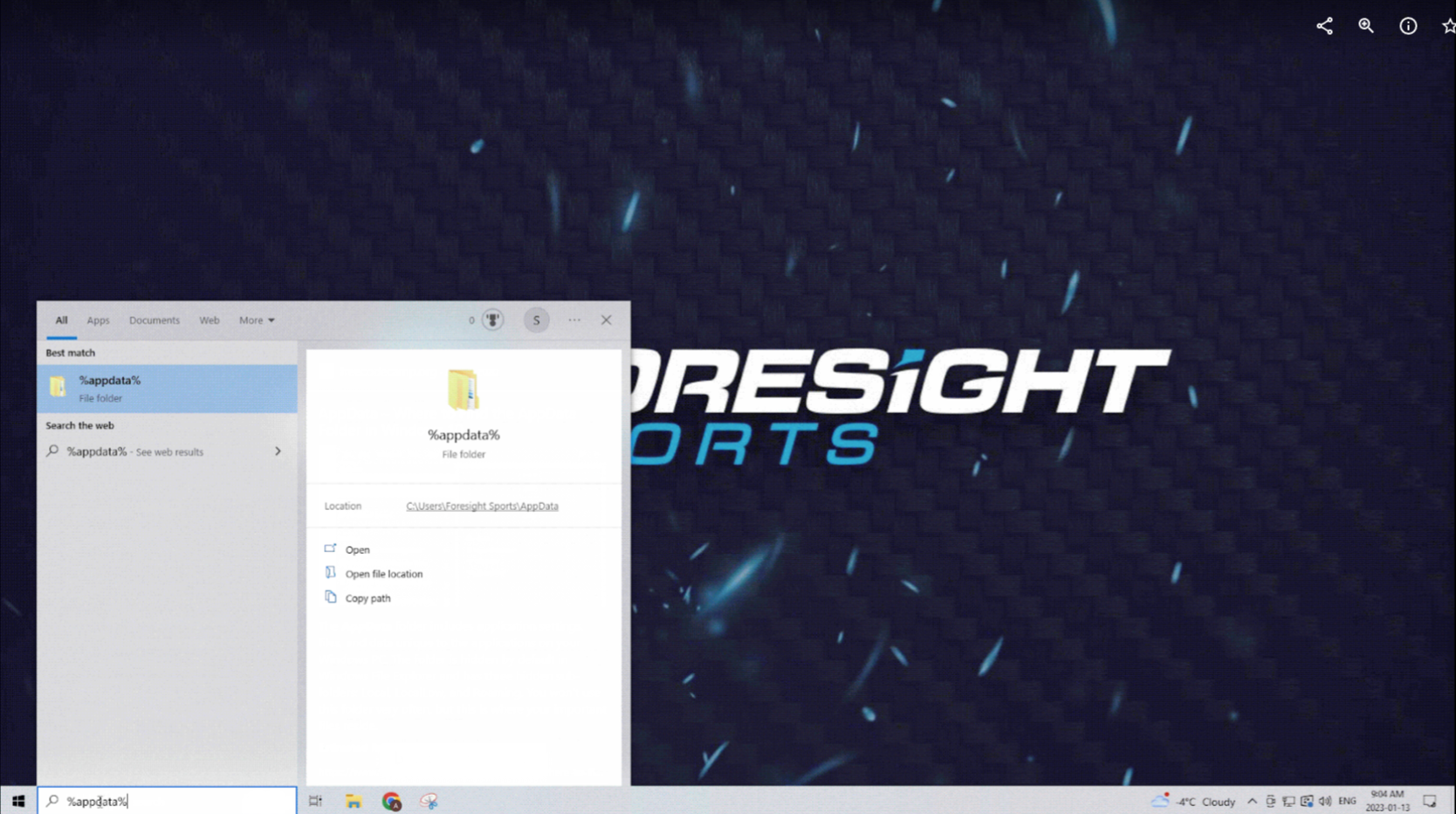Viewport: 1456px width, 814px height.
Task: Switch to the Apps search tab
Action: point(98,321)
